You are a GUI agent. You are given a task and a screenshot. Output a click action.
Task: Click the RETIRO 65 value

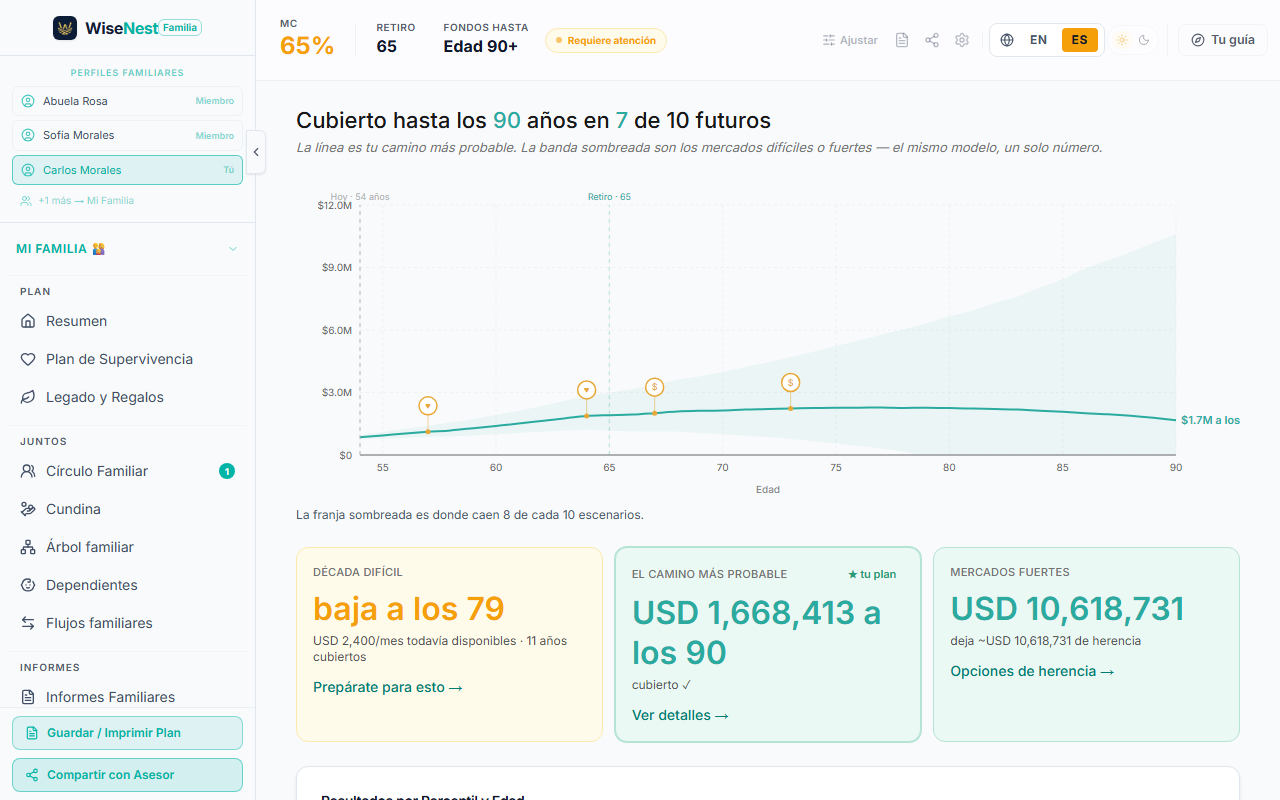386,46
